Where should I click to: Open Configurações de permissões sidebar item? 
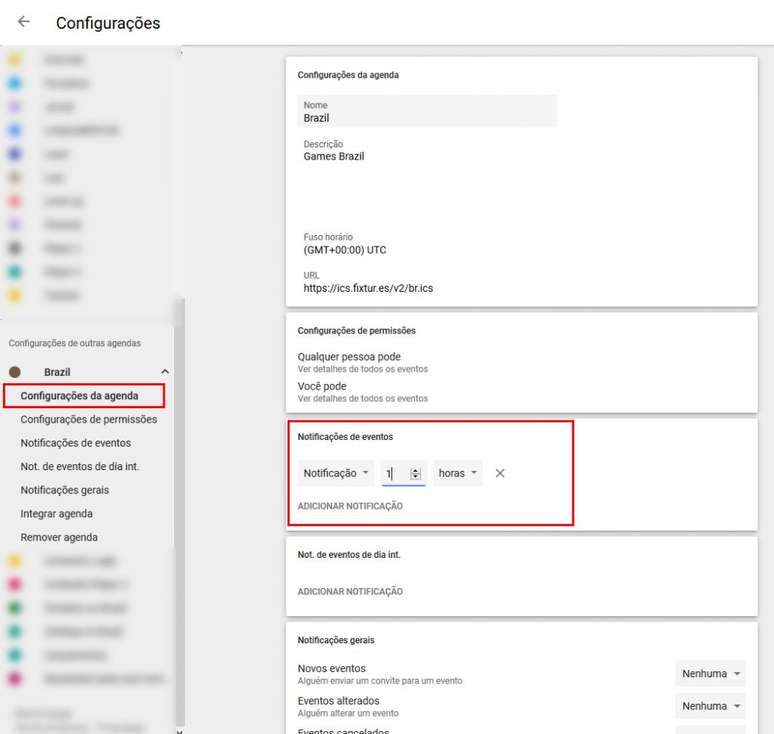tap(88, 419)
